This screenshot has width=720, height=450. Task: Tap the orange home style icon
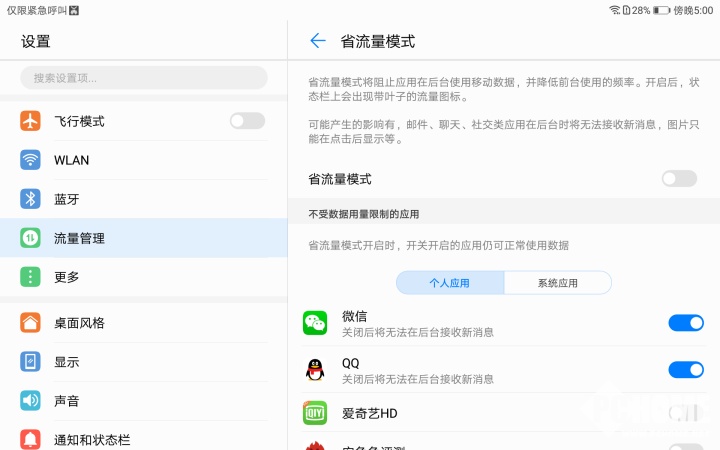[x=30, y=323]
